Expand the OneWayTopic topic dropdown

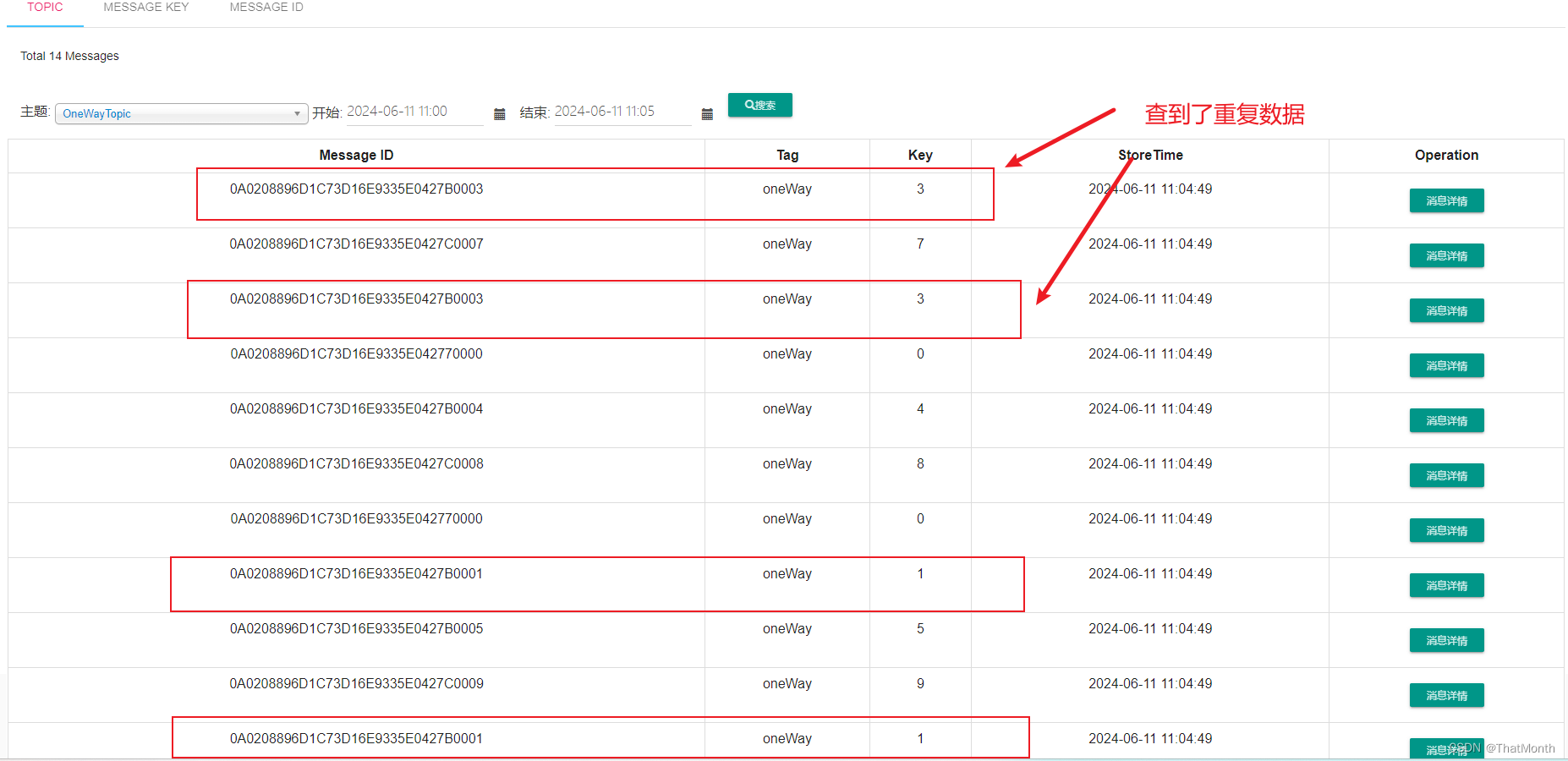tap(182, 113)
